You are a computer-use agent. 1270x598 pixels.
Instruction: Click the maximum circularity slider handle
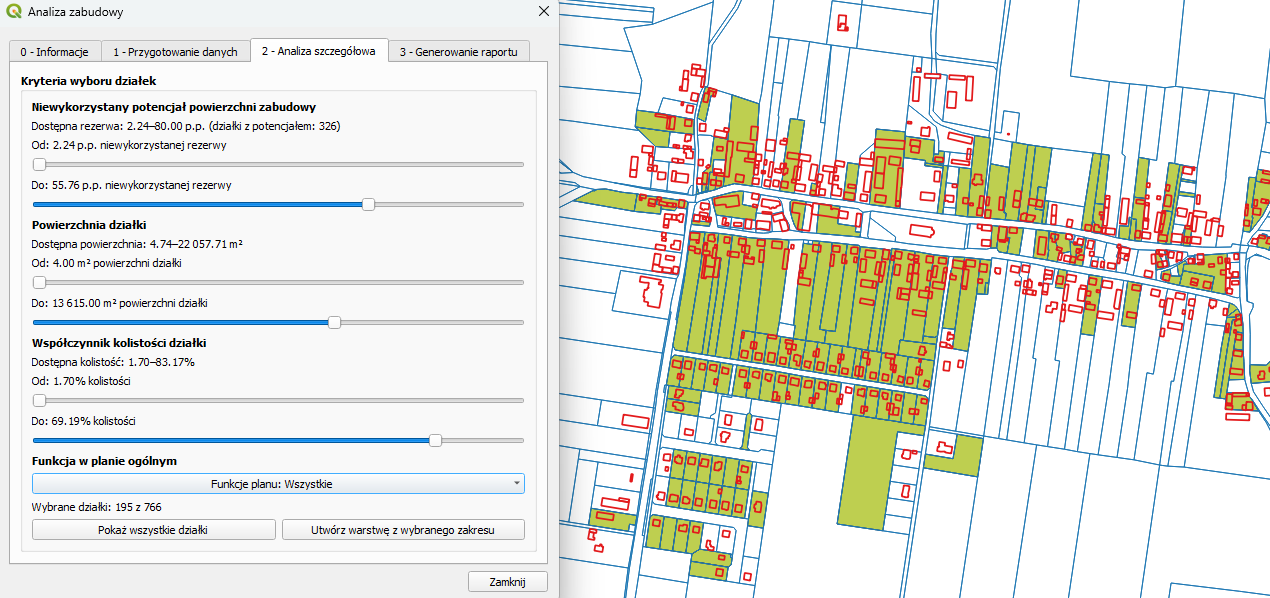point(435,440)
